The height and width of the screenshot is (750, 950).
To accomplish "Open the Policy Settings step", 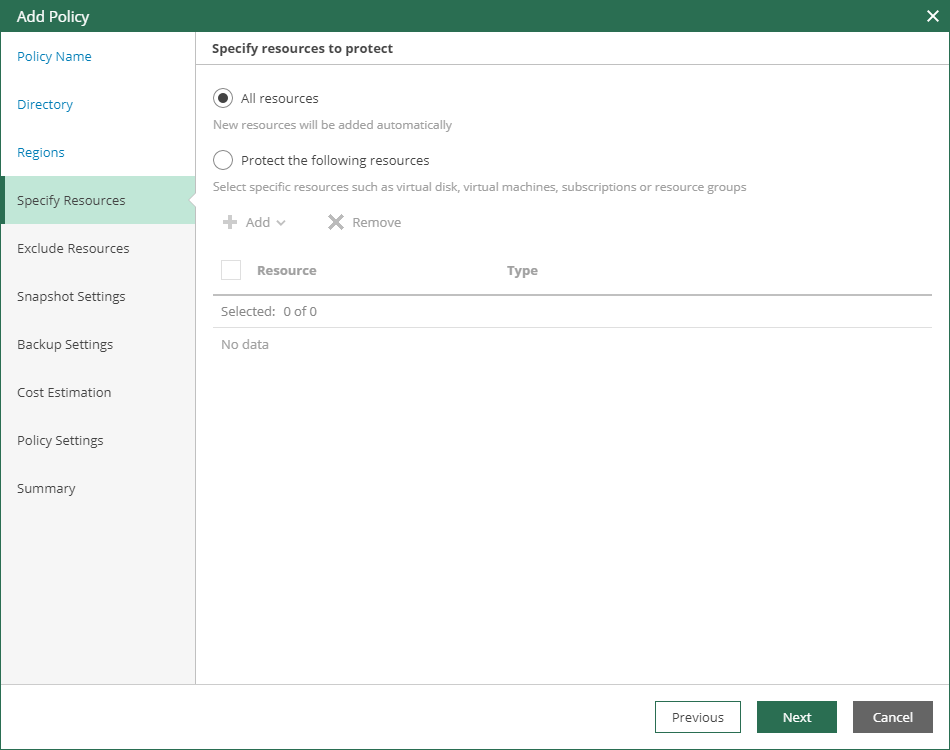I will pos(60,440).
